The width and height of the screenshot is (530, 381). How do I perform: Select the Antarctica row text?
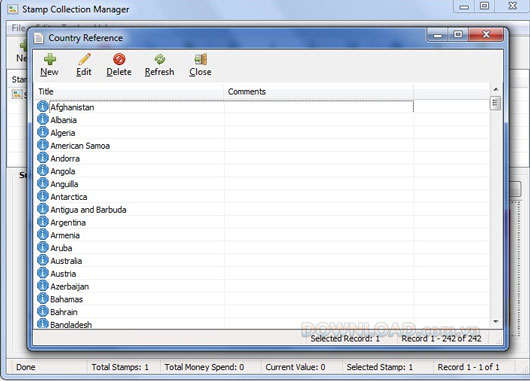69,197
